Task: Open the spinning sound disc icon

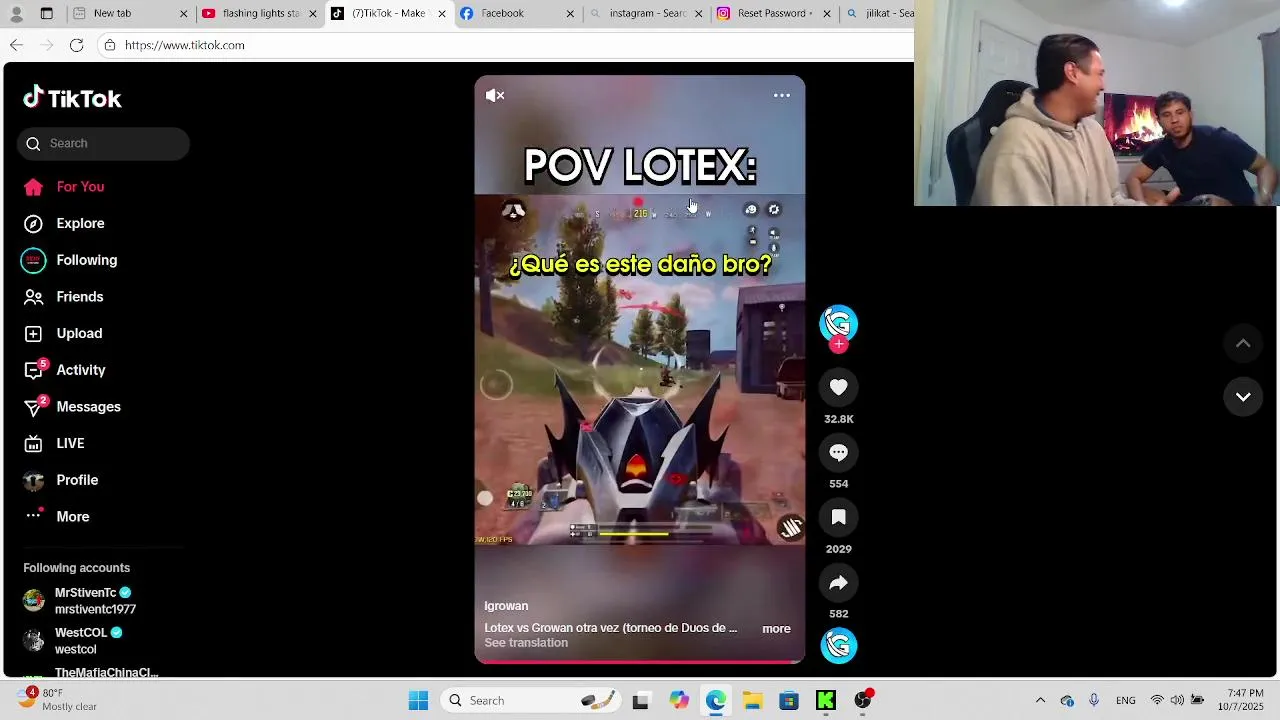Action: [x=838, y=646]
